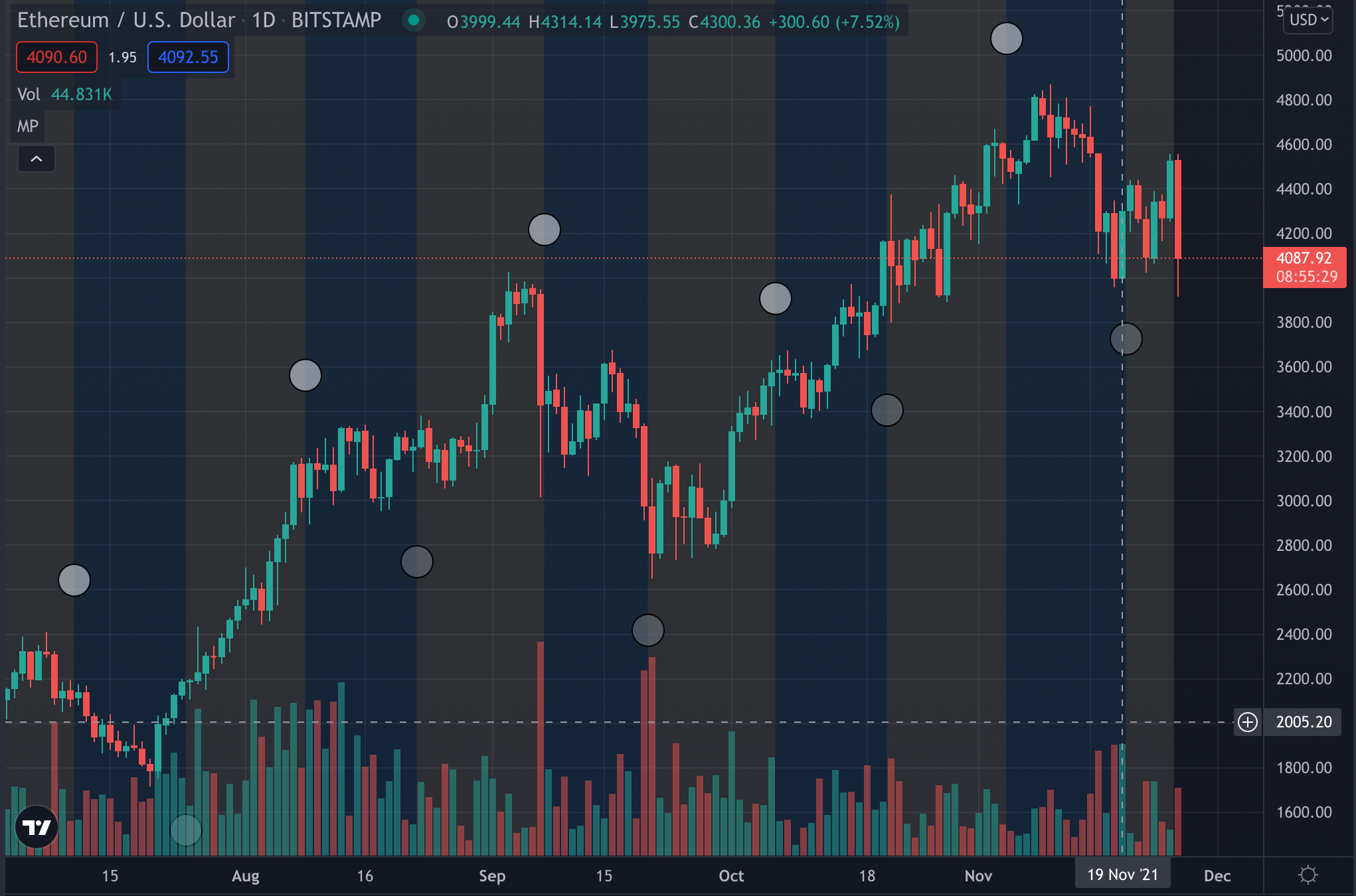Click the 19 Nov '21 date marker
The image size is (1356, 896).
click(1123, 875)
